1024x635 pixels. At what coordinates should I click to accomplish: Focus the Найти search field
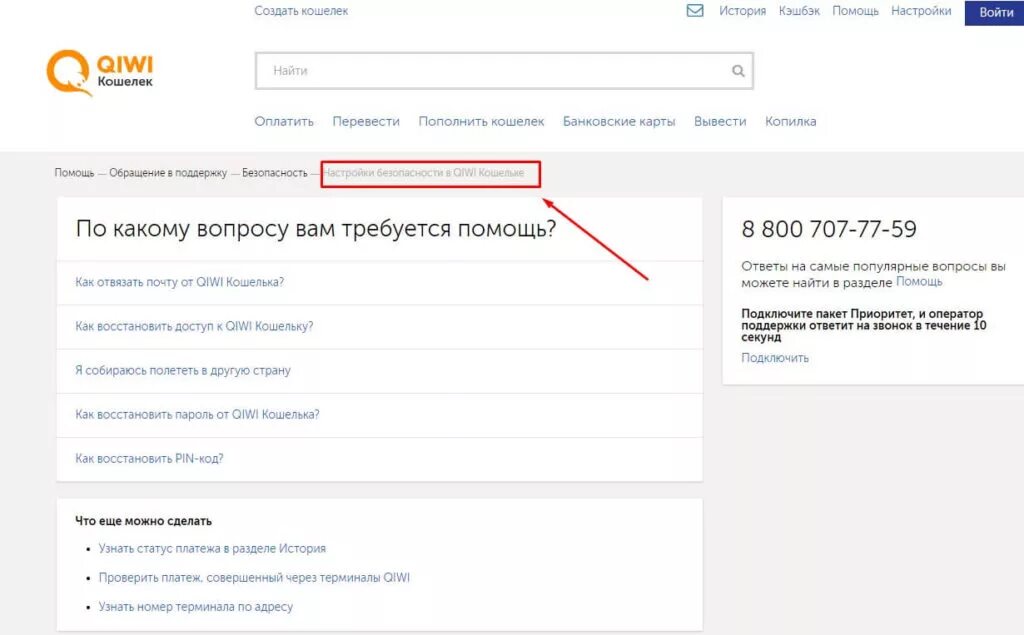click(x=504, y=71)
